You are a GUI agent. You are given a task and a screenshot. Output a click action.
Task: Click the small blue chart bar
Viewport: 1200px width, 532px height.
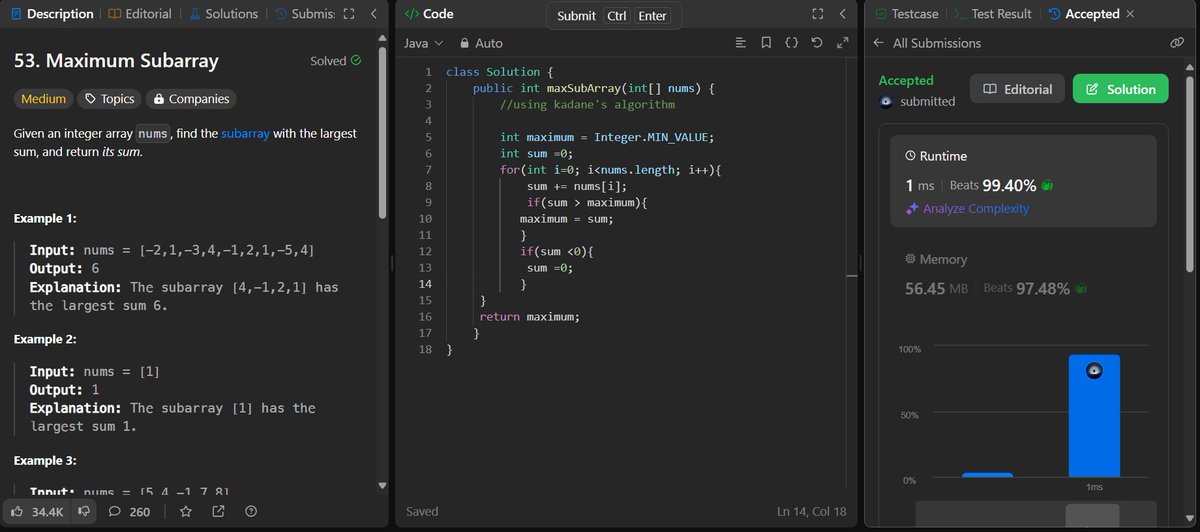coord(987,475)
